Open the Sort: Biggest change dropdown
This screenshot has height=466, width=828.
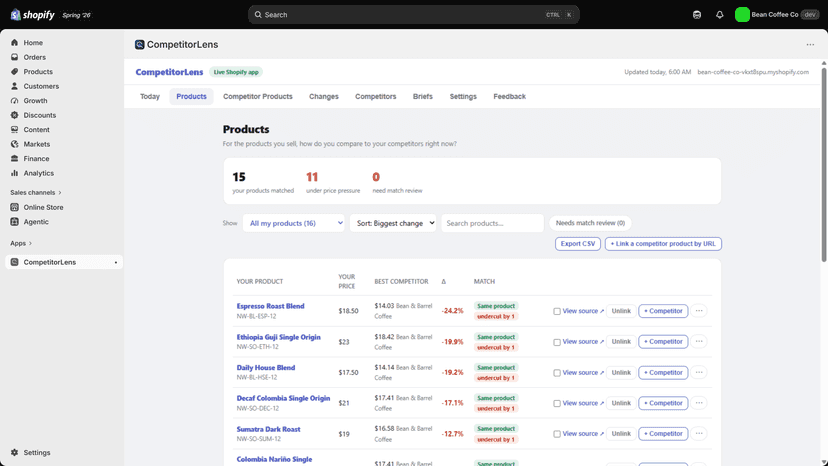393,223
